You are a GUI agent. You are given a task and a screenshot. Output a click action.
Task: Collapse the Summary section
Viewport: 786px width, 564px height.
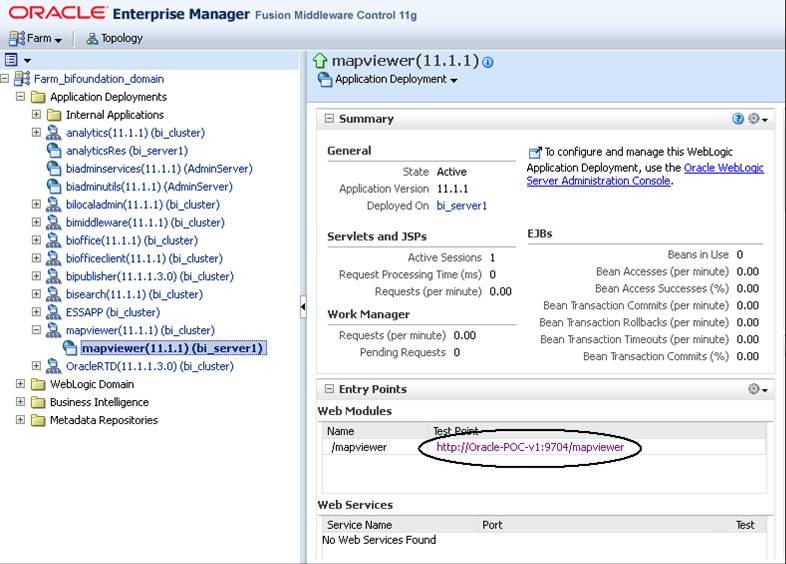click(329, 119)
